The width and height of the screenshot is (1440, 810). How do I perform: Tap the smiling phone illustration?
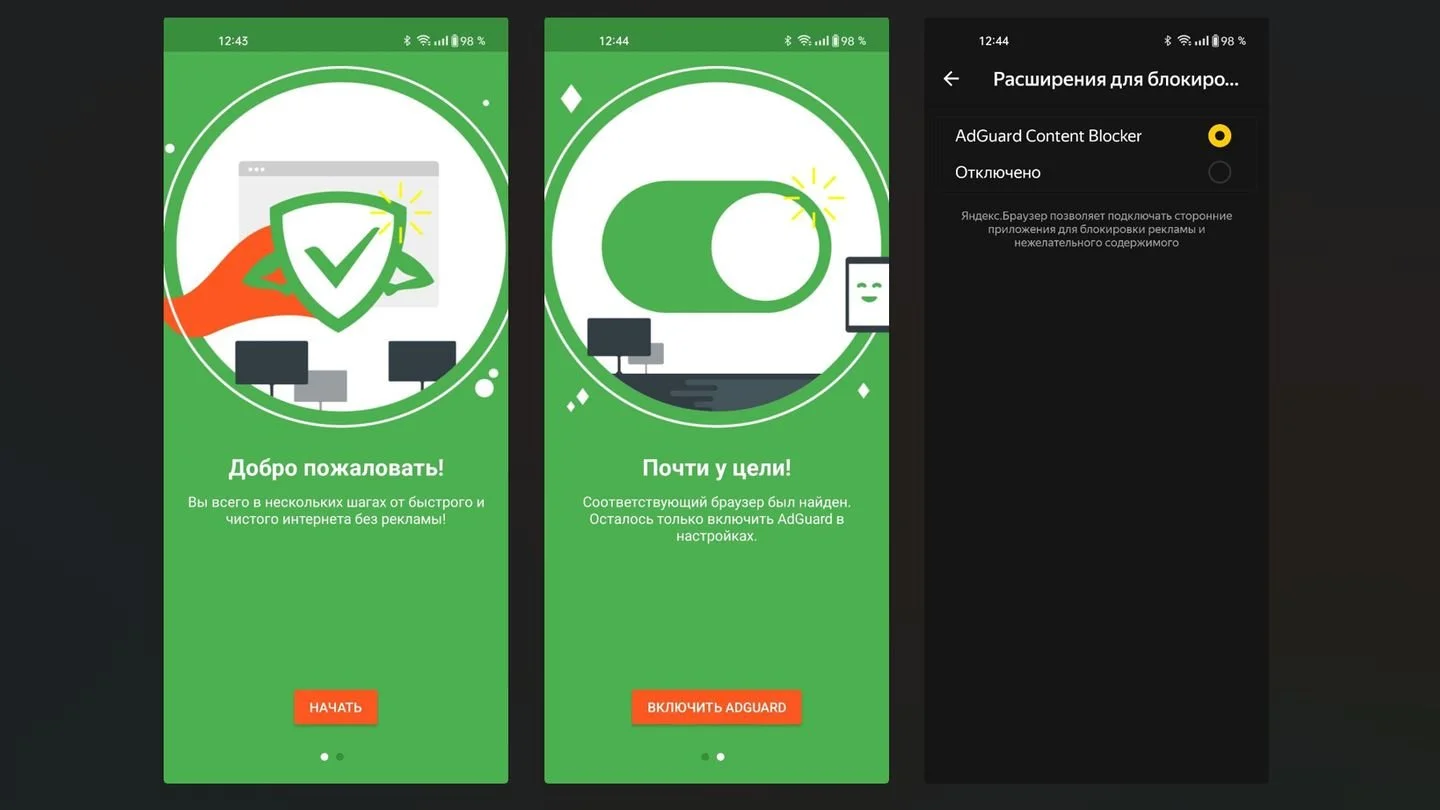point(867,295)
